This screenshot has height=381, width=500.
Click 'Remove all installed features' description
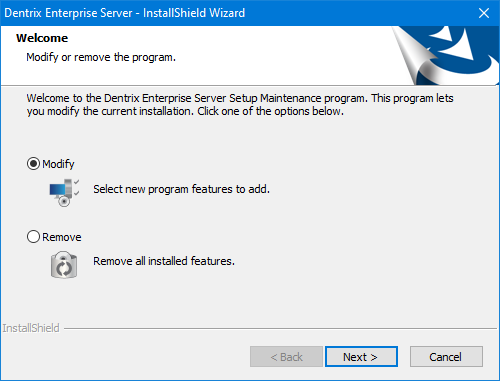(164, 261)
